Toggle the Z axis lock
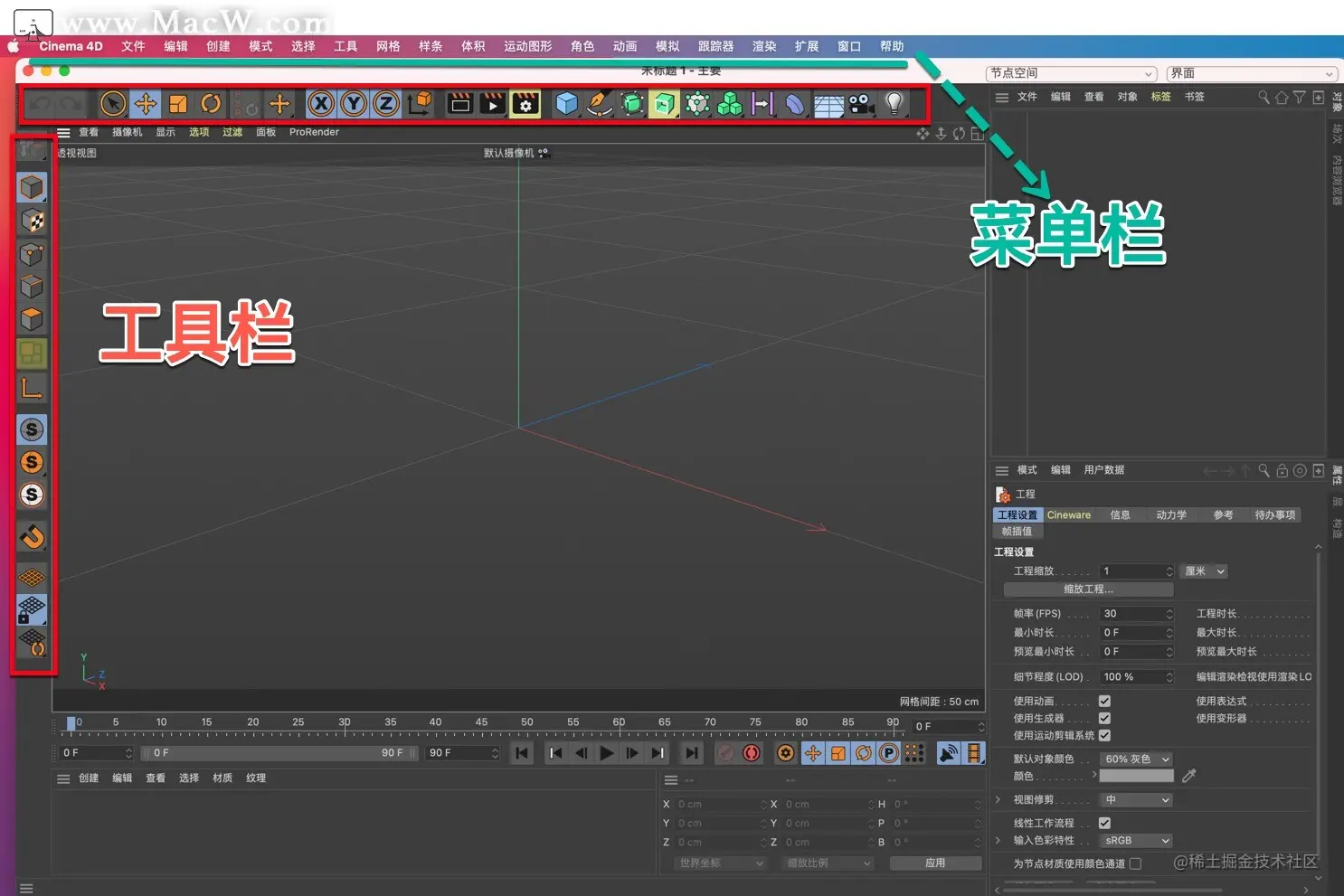1344x896 pixels. (386, 104)
